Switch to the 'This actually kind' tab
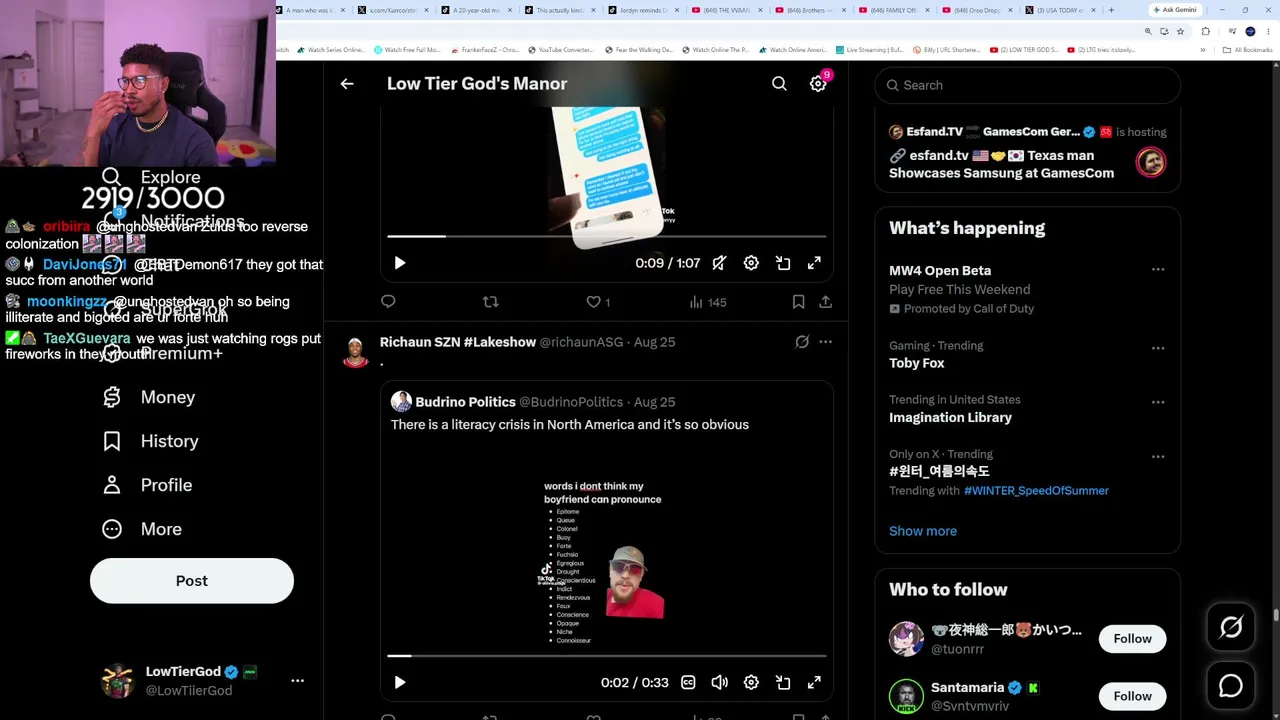 [x=562, y=10]
